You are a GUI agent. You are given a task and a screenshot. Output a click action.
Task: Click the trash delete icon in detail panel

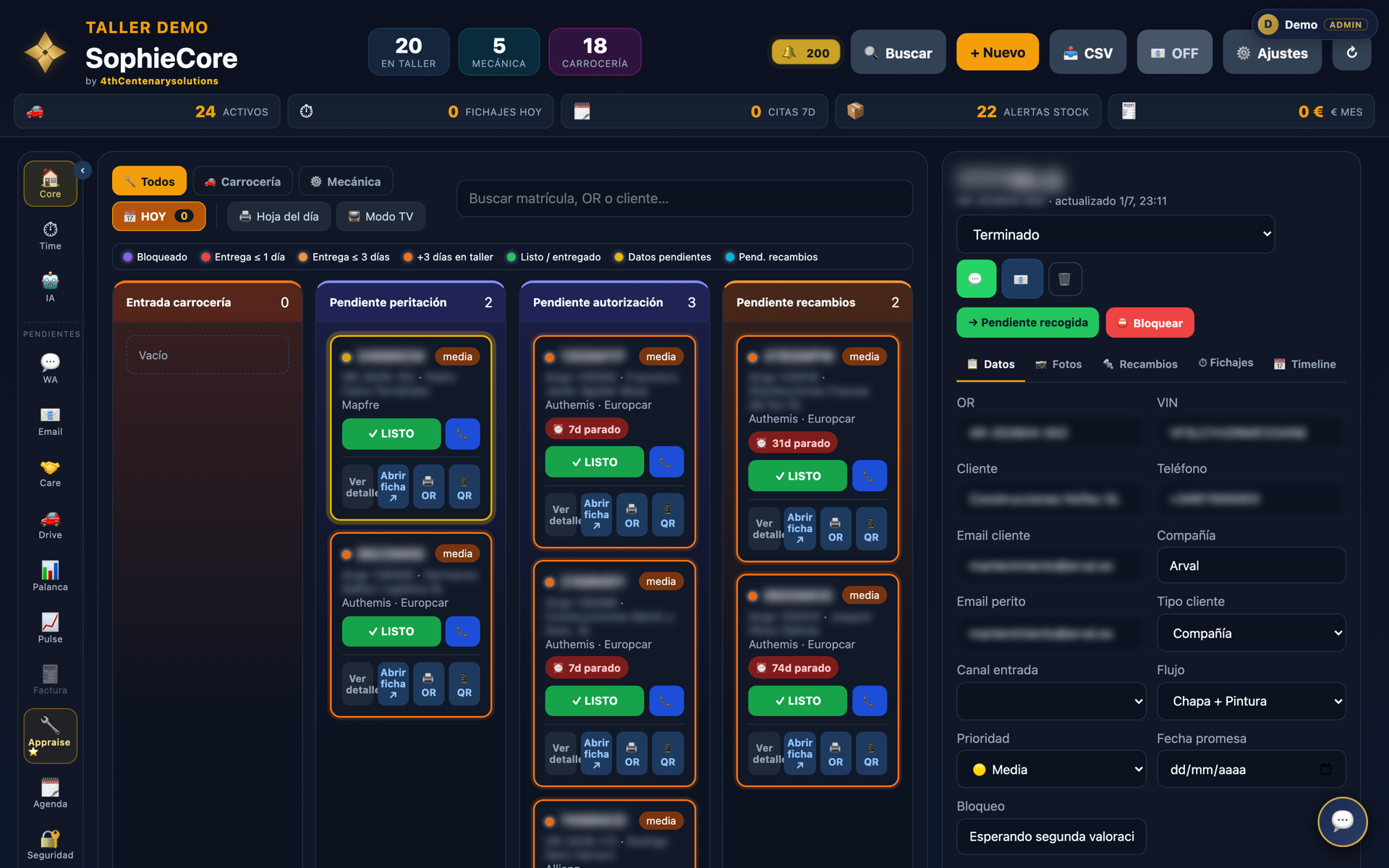1065,278
